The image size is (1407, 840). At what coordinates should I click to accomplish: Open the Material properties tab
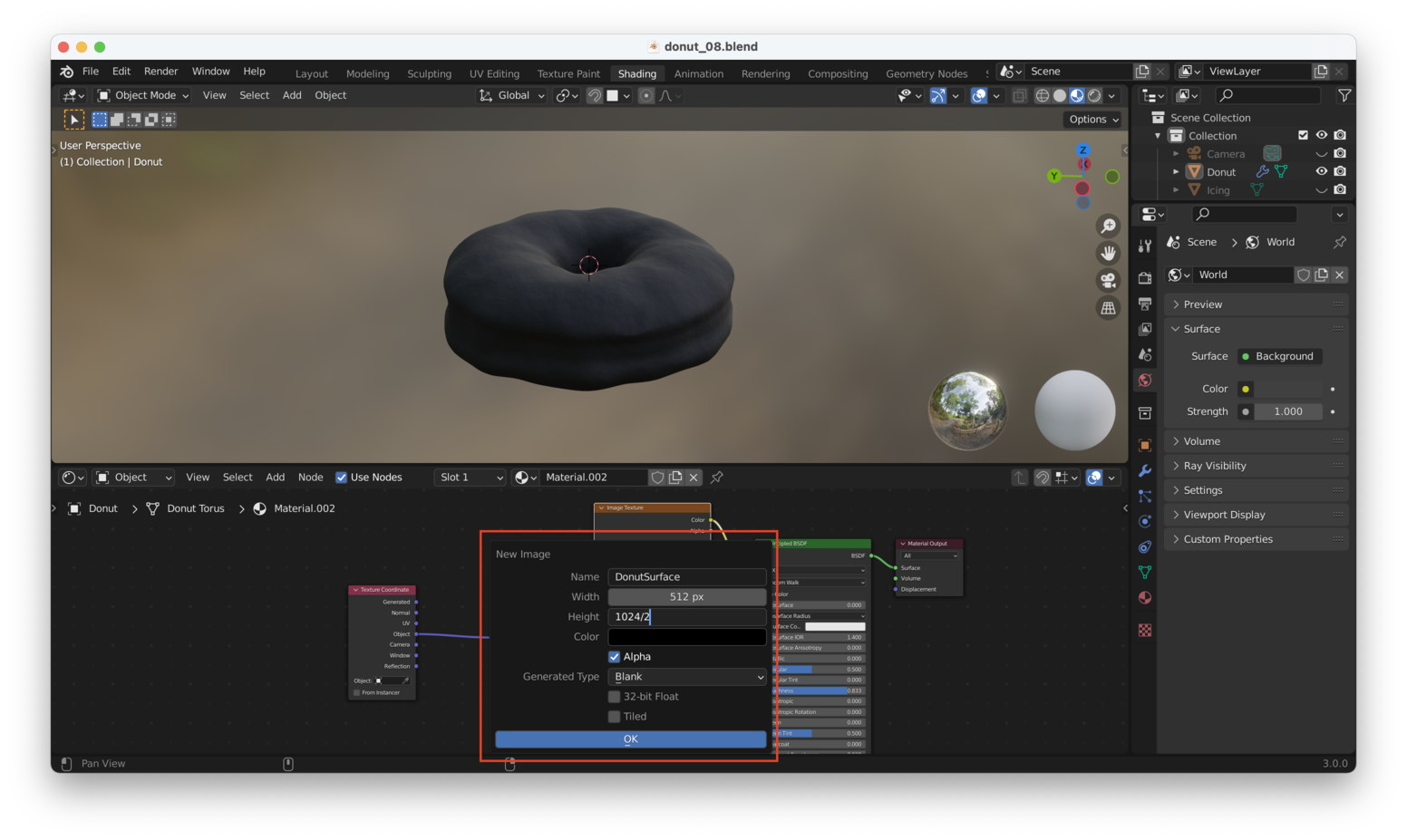click(x=1144, y=596)
